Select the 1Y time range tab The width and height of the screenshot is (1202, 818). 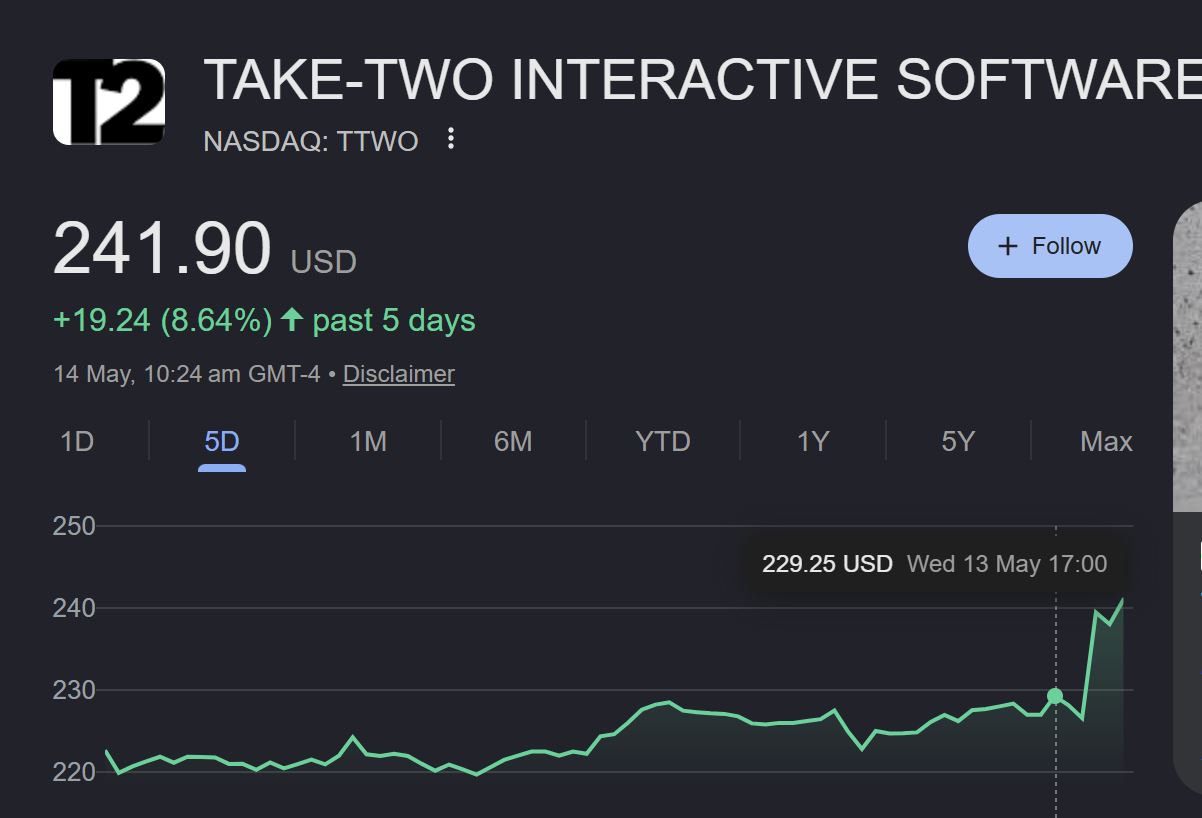tap(813, 441)
